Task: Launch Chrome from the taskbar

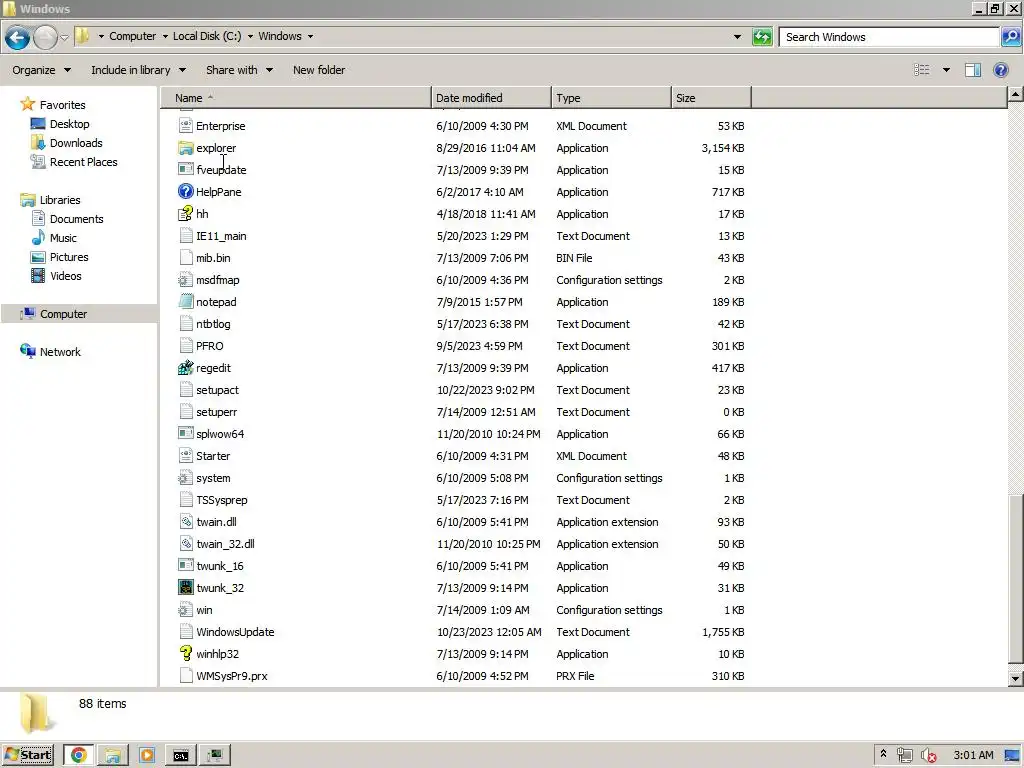Action: tap(79, 756)
